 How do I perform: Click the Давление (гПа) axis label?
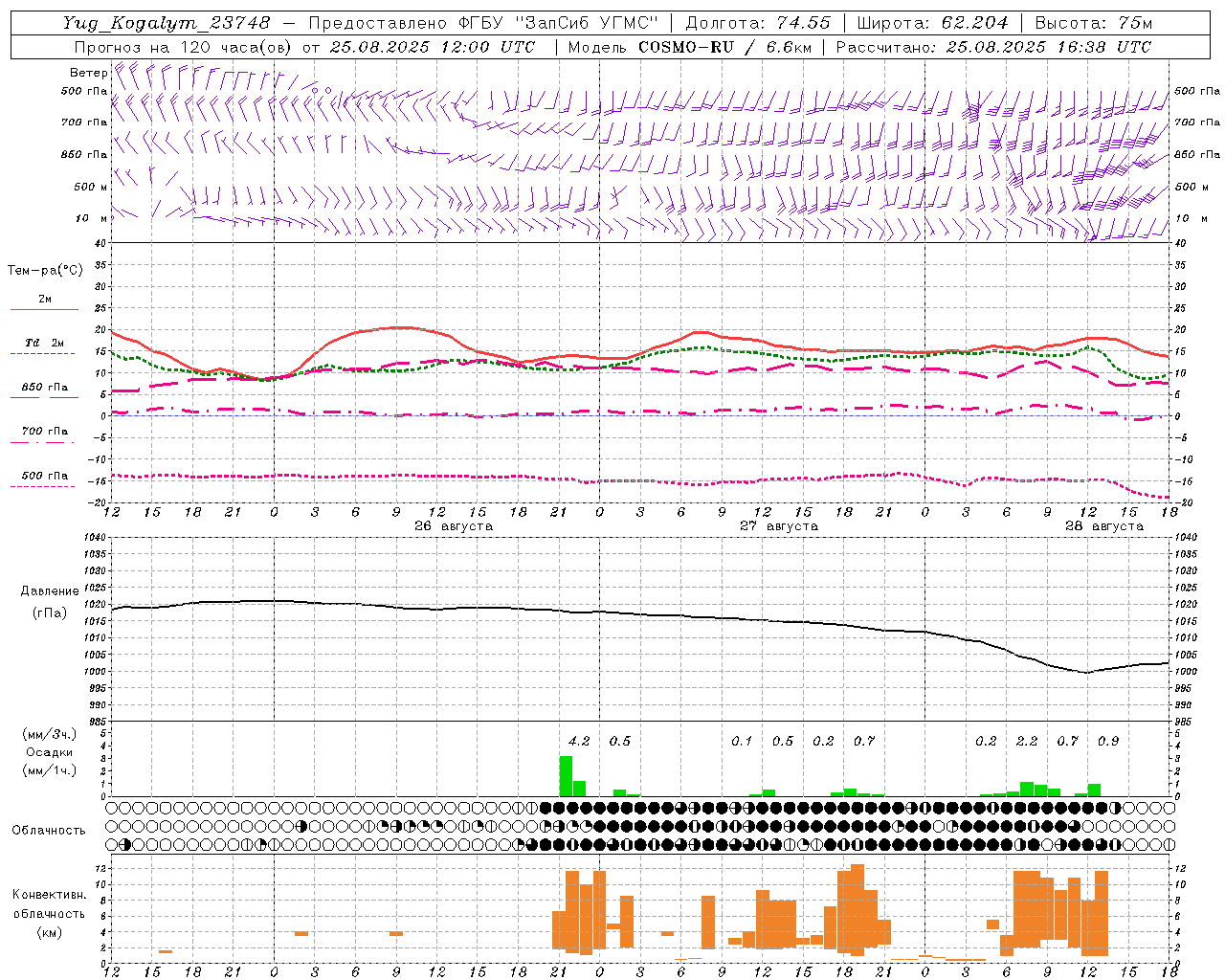pyautogui.click(x=49, y=602)
